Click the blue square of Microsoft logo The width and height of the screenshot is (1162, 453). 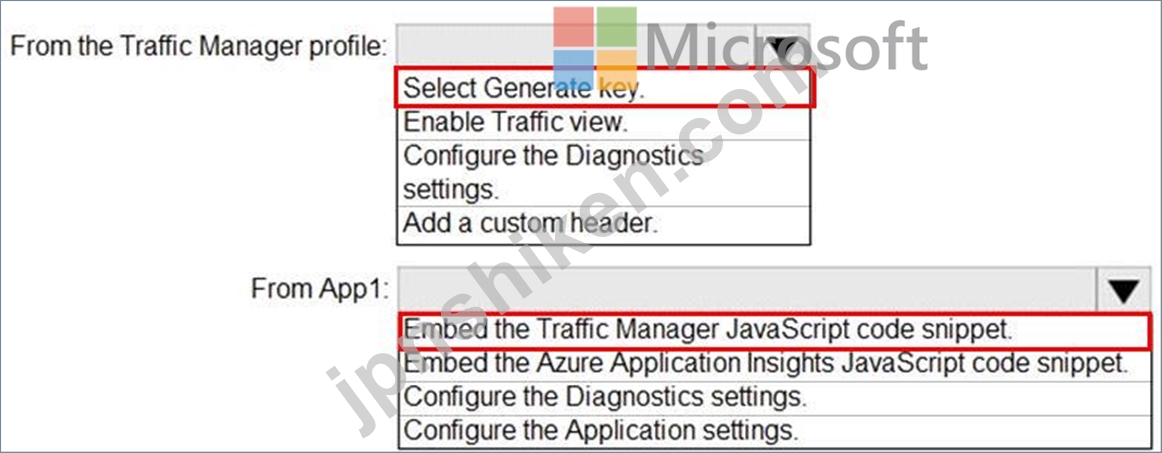[x=573, y=70]
